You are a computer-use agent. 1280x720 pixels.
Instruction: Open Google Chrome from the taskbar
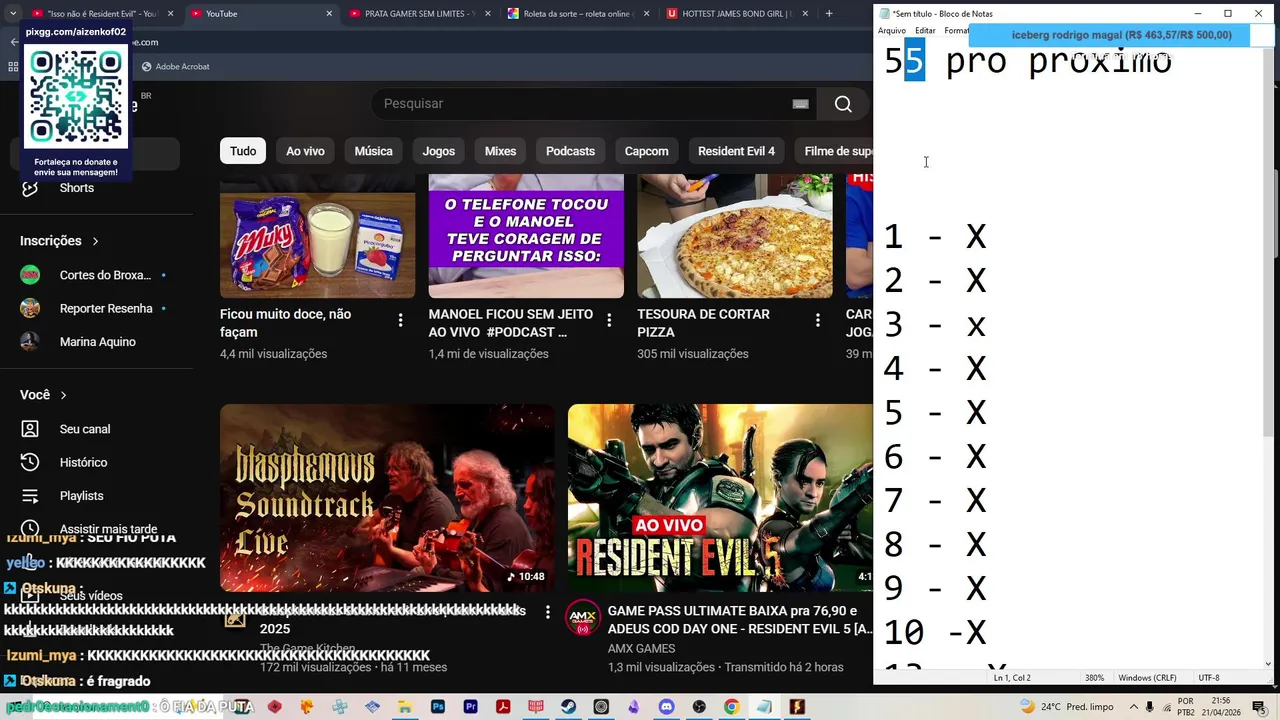[732, 706]
